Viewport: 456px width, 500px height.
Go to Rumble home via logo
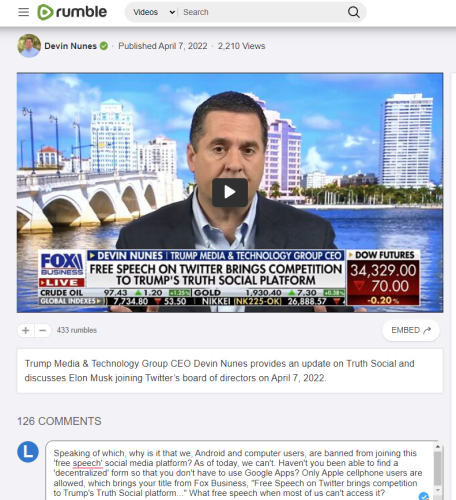tap(72, 12)
